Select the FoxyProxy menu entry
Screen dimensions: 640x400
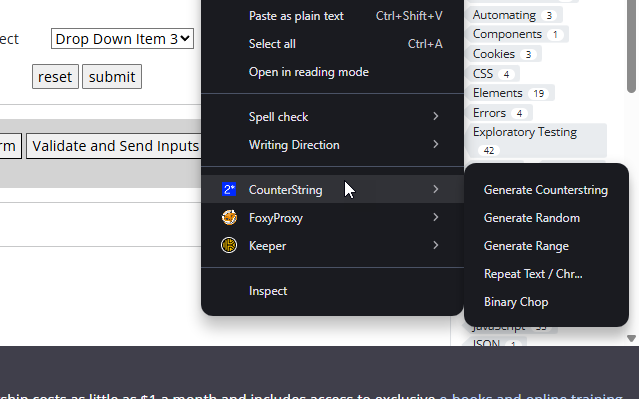332,218
